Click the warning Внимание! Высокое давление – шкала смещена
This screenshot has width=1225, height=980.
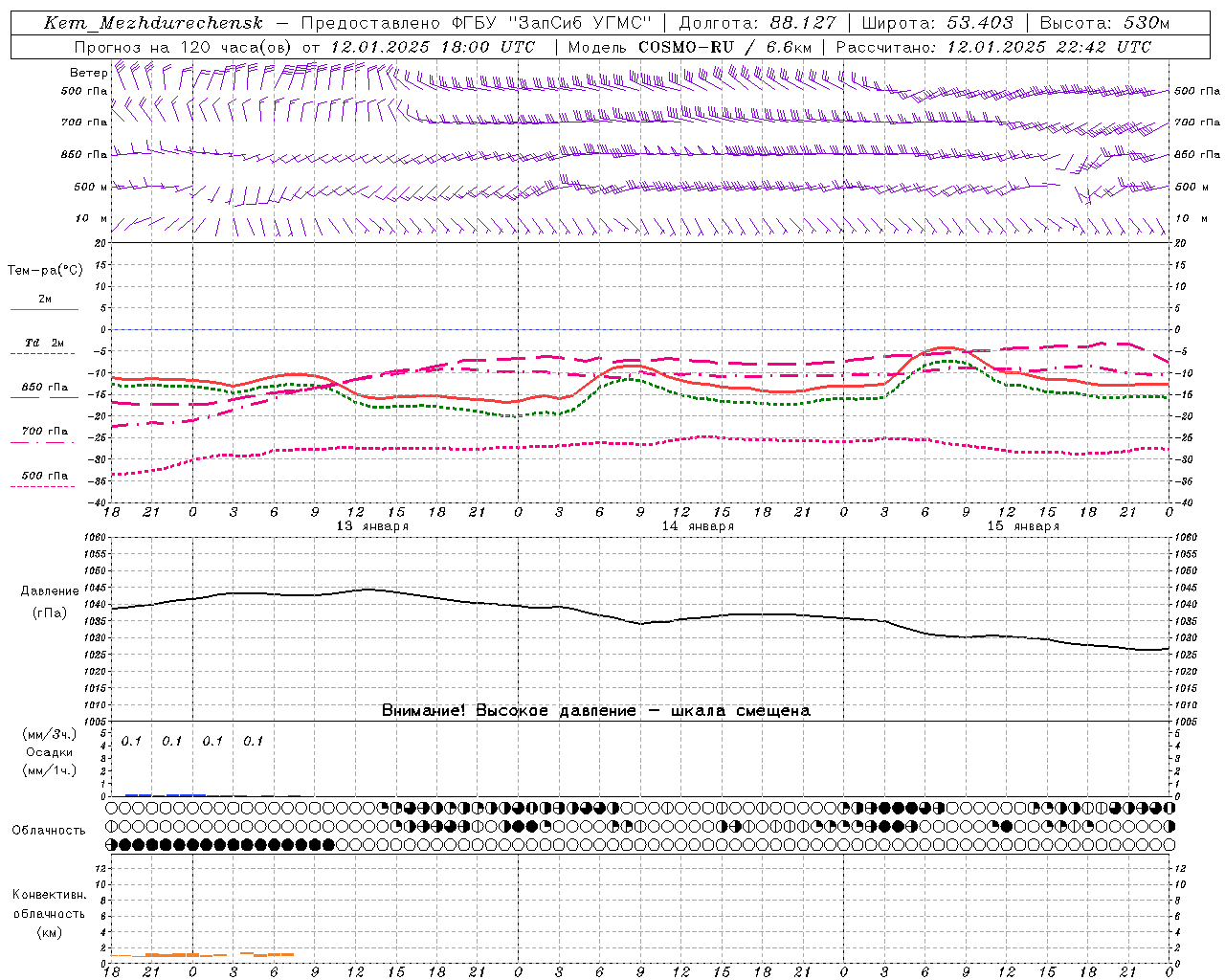coord(595,711)
